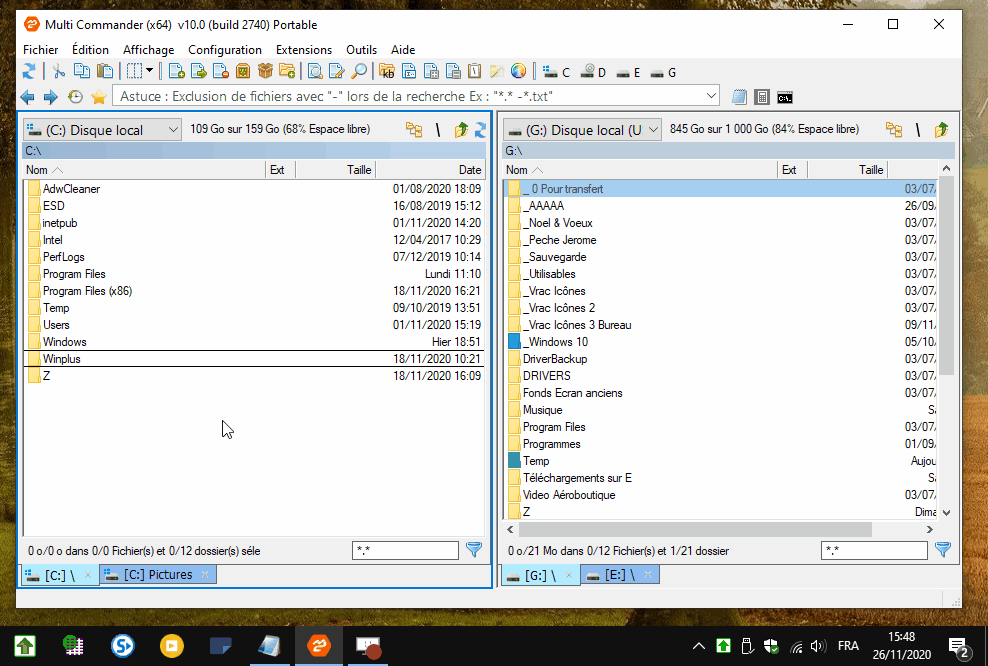Close the [C:] Pictures tab
This screenshot has height=666, width=988.
205,575
